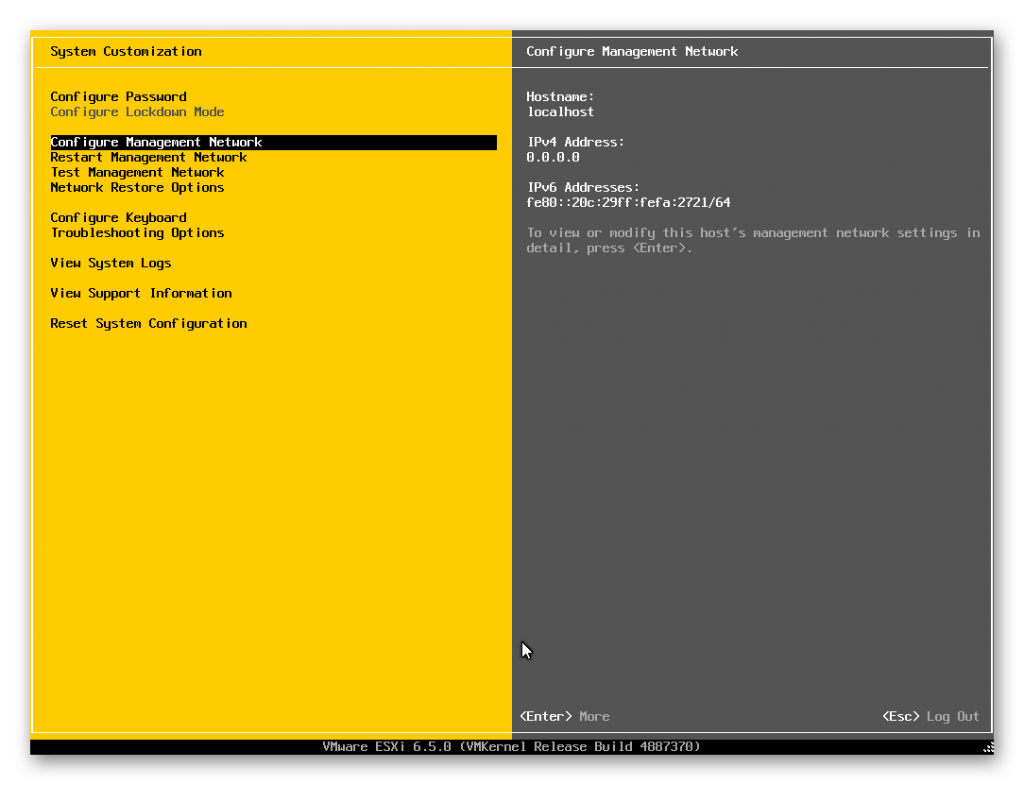Select Reset System Configuration
1024x785 pixels.
pos(148,323)
